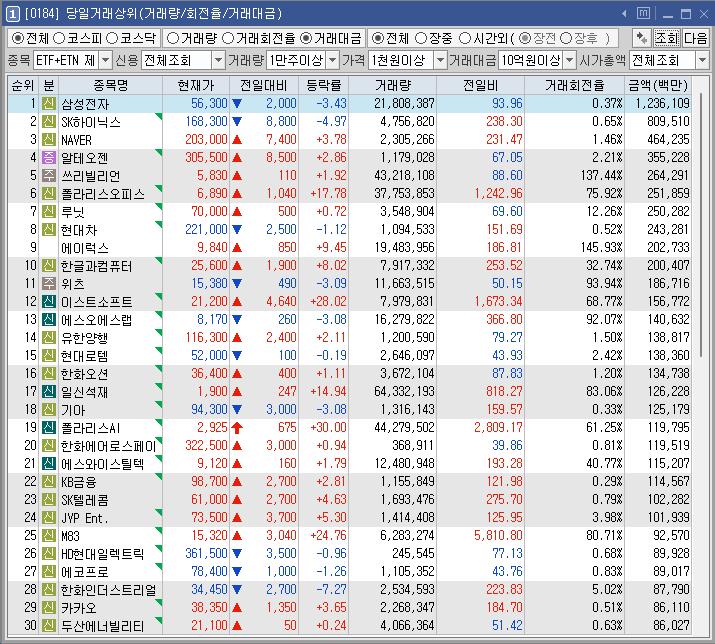Click the green corner marker on 루닛
Image resolution: width=715 pixels, height=644 pixels.
tap(159, 207)
